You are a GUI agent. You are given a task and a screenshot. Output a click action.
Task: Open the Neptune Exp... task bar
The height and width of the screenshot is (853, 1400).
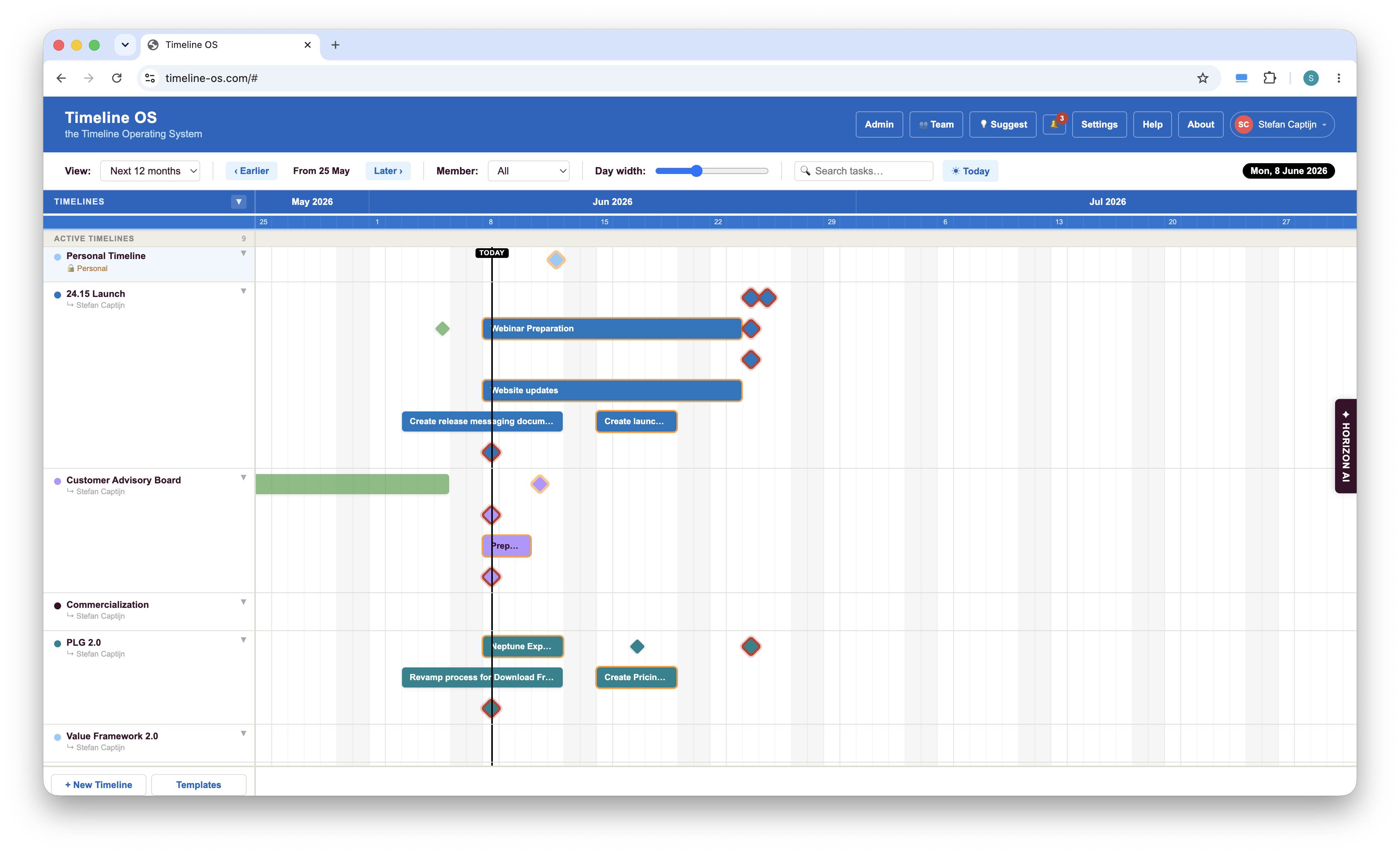[523, 646]
